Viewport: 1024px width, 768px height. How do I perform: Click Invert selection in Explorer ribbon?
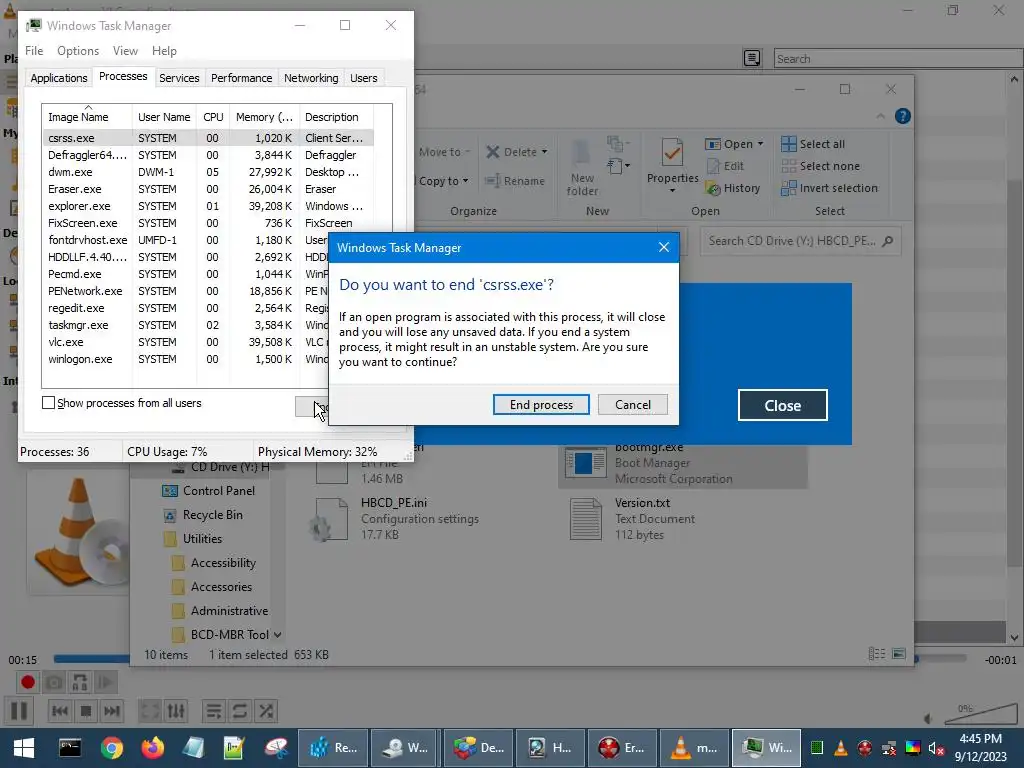(829, 188)
